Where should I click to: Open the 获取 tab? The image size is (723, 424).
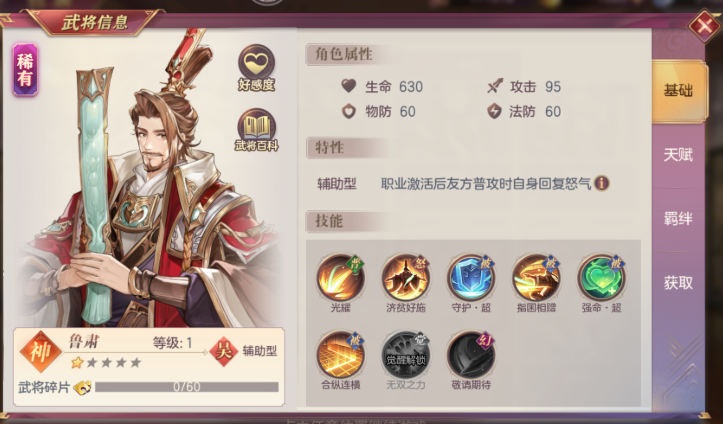(678, 283)
